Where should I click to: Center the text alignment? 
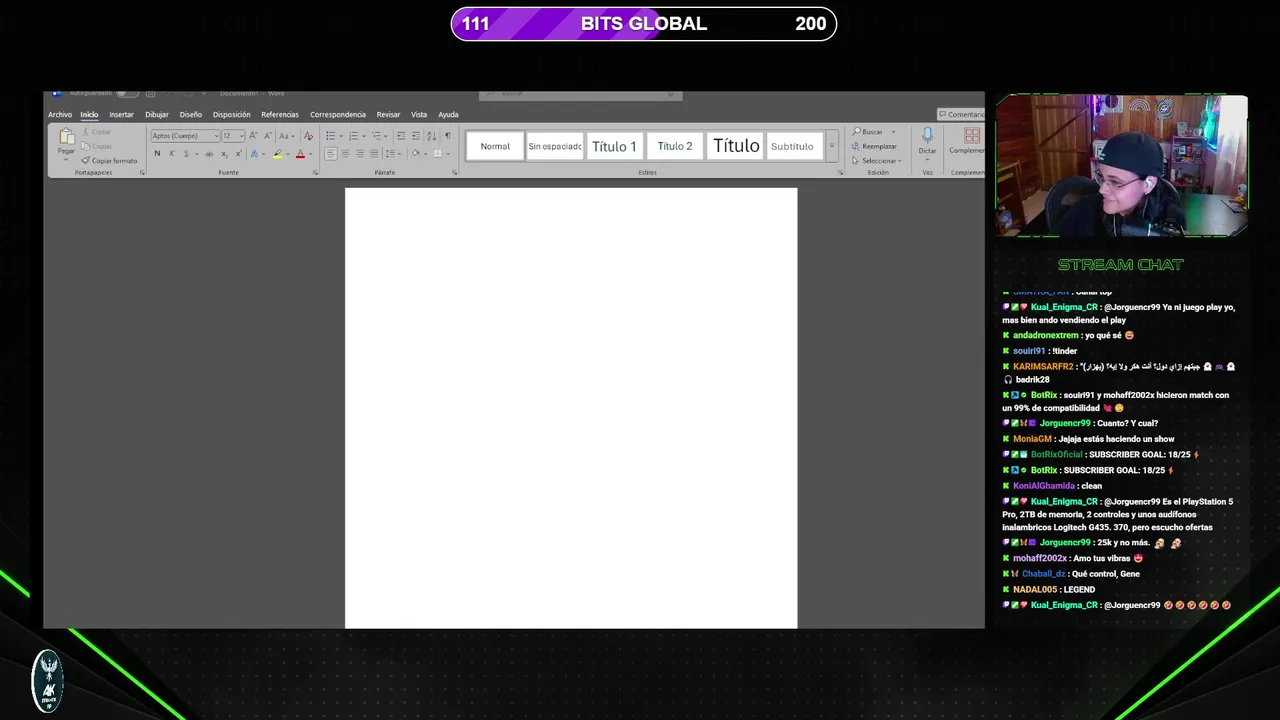pyautogui.click(x=345, y=153)
